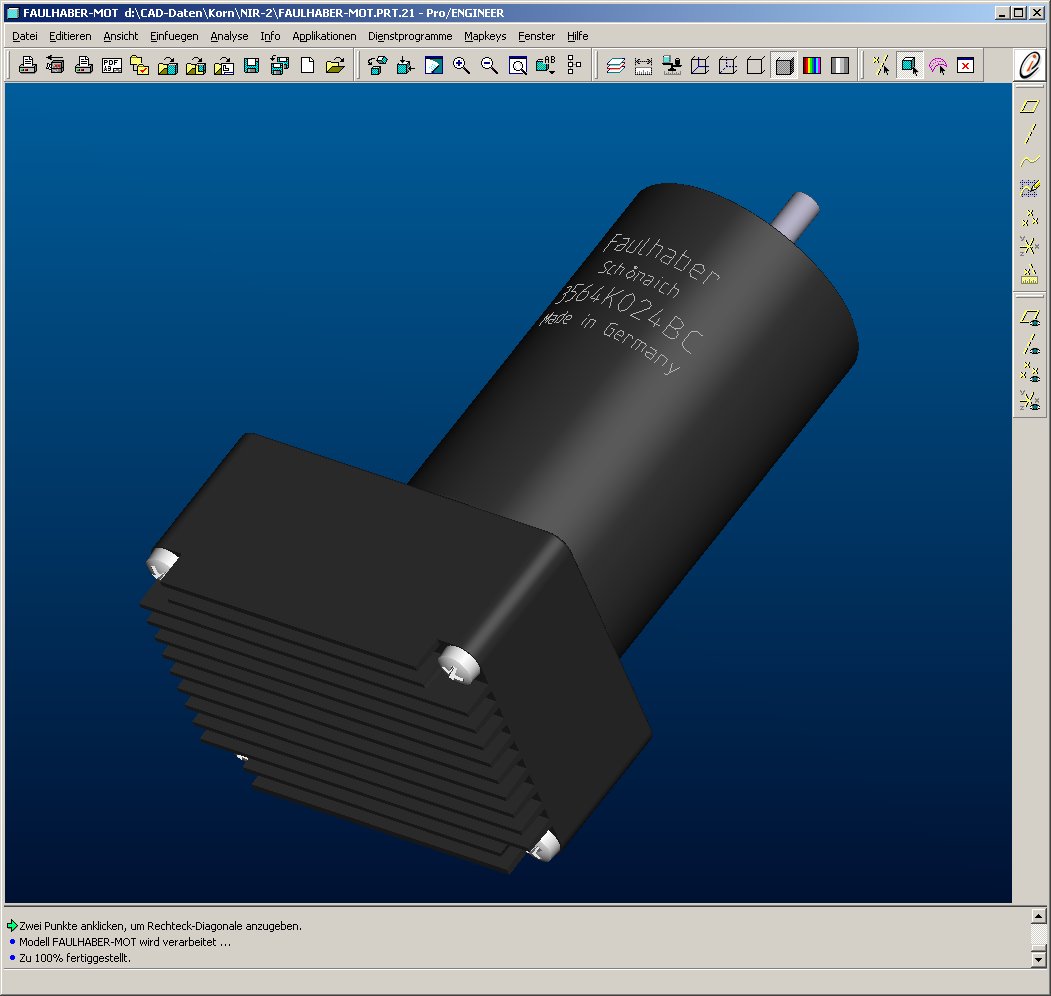Open the Hilfe menu
This screenshot has height=996, width=1051.
[x=578, y=36]
